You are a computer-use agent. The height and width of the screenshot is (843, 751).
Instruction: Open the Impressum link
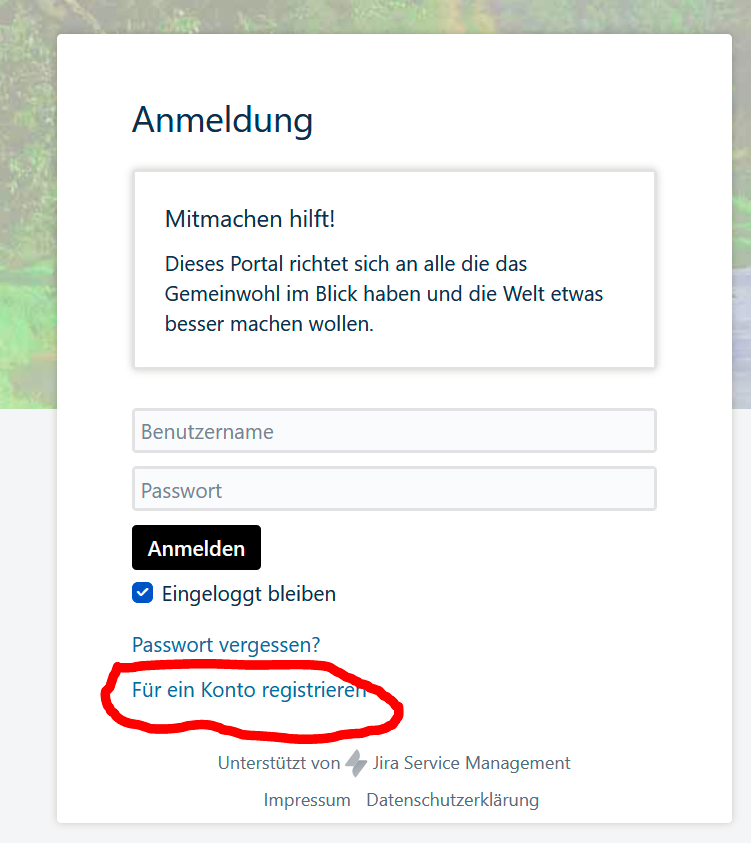307,800
